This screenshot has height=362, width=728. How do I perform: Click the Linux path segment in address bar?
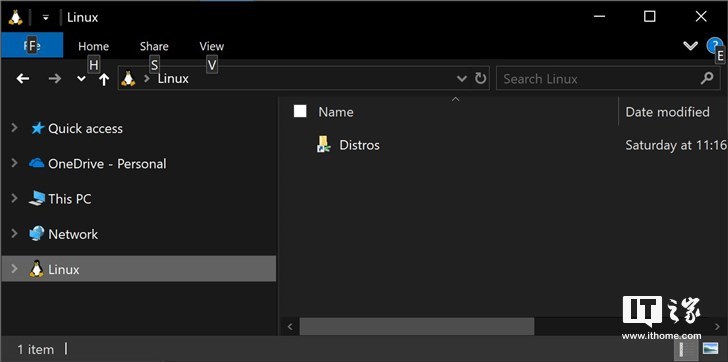point(173,78)
